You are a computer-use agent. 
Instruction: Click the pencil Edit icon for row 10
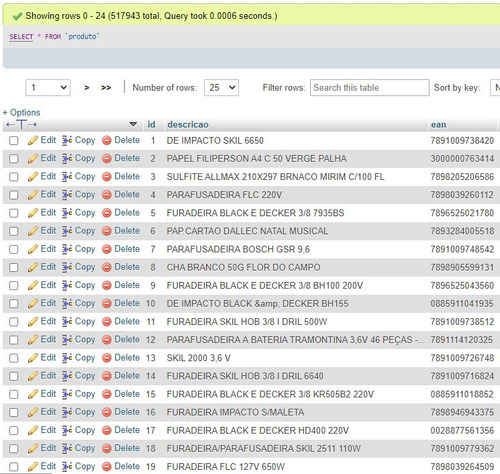[x=33, y=303]
